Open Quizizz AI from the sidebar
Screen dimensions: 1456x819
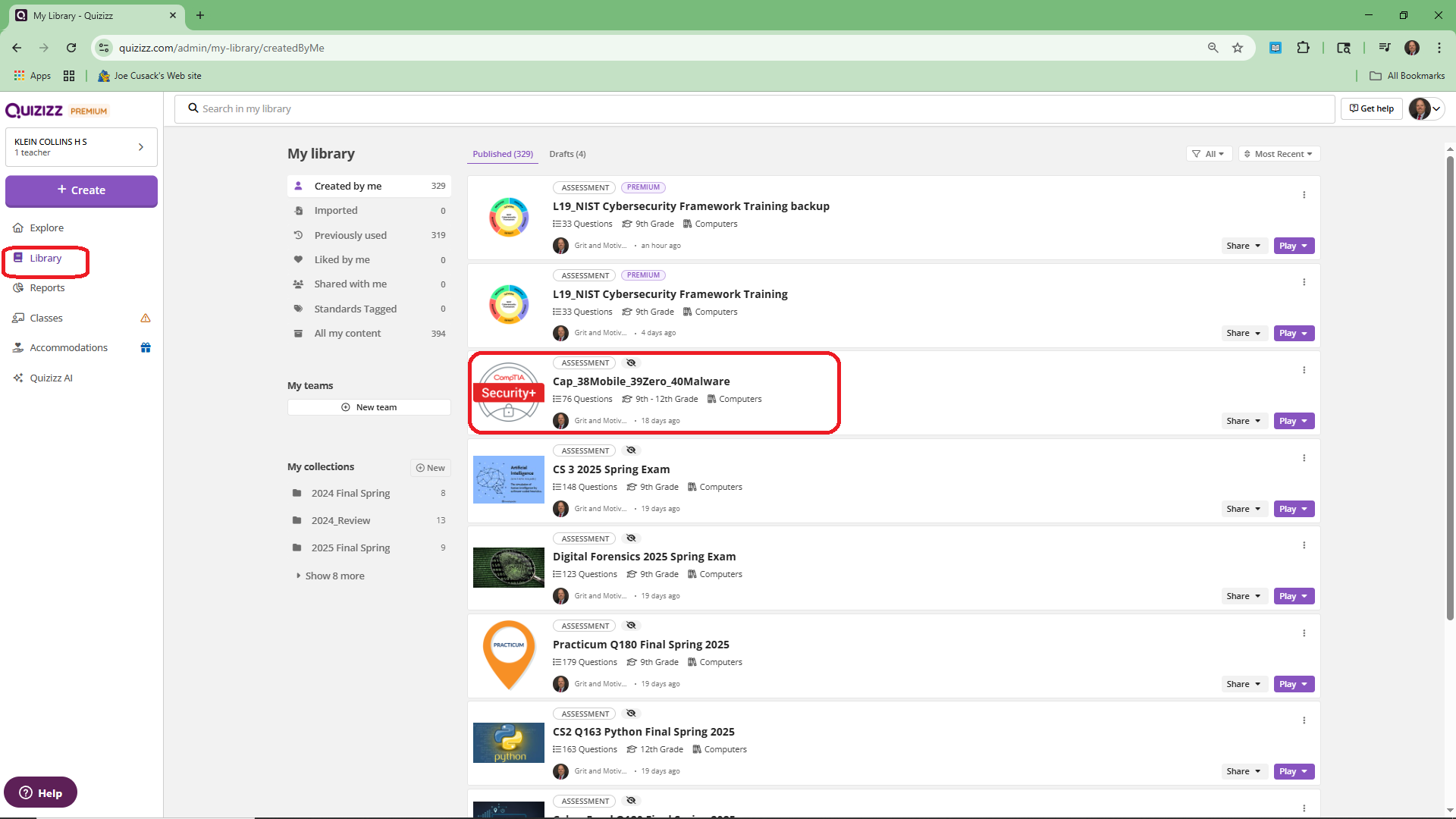click(51, 378)
